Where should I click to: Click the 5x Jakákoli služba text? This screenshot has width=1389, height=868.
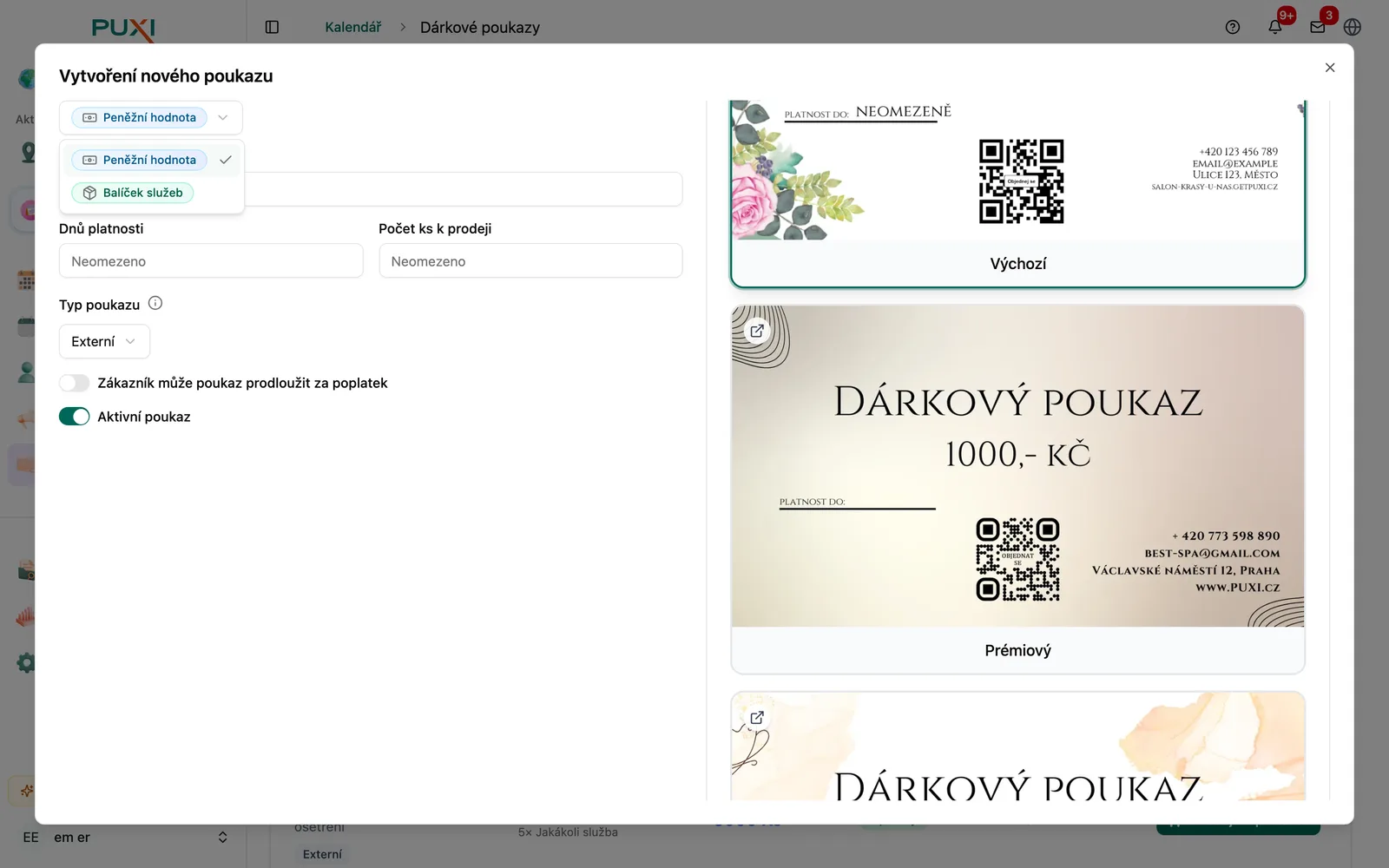click(568, 832)
